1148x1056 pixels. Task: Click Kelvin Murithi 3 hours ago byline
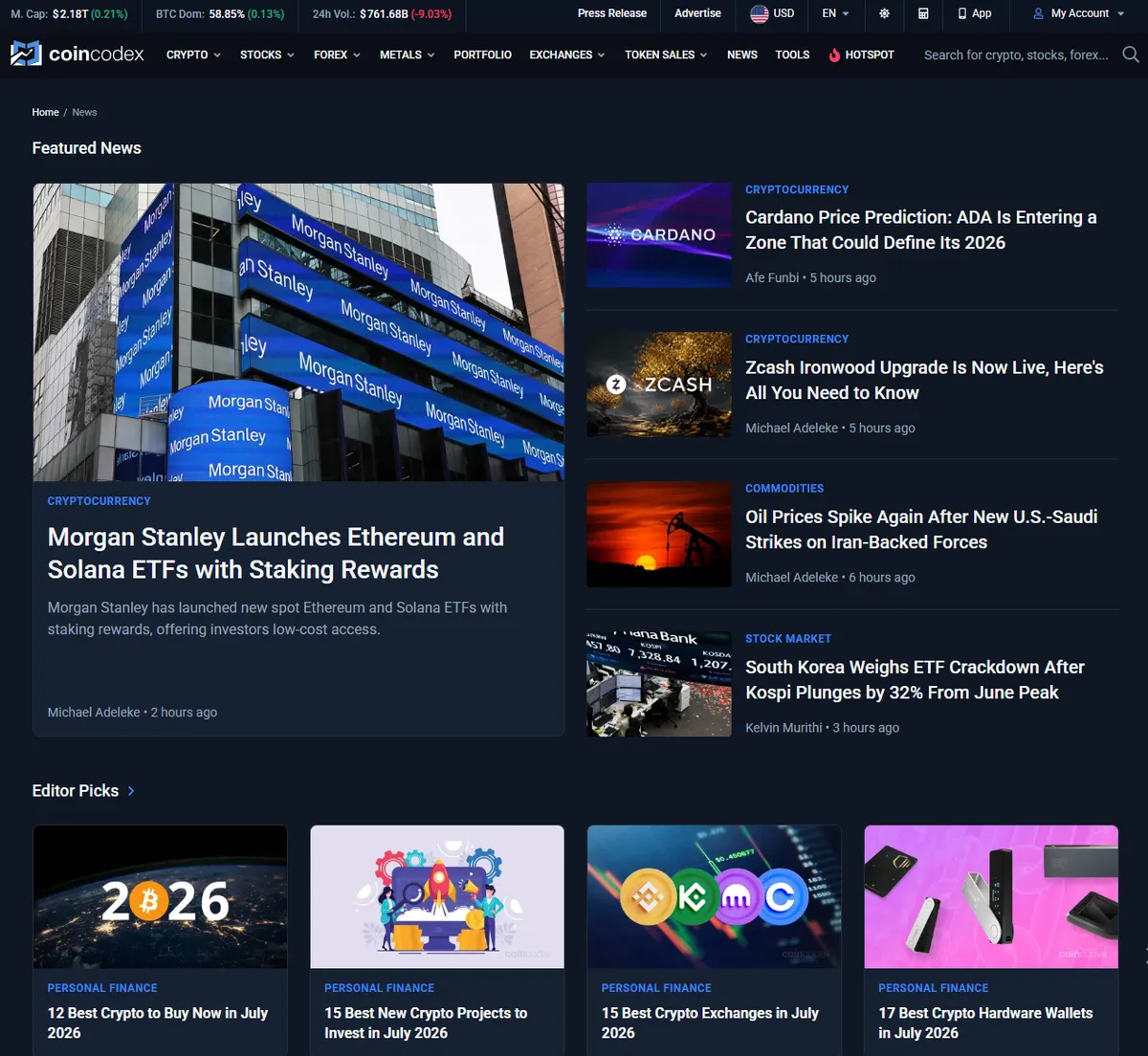point(822,728)
